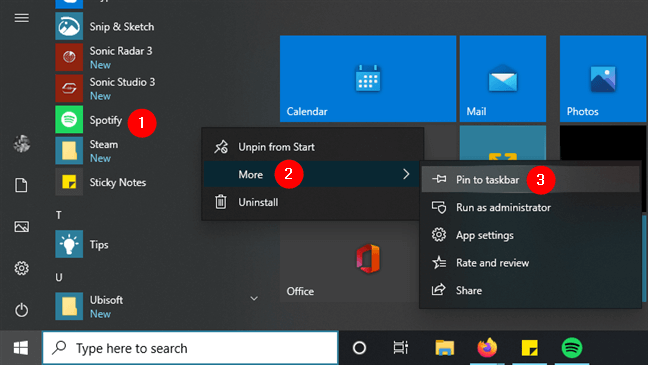Open the Calendar tile
The width and height of the screenshot is (648, 365).
[368, 79]
